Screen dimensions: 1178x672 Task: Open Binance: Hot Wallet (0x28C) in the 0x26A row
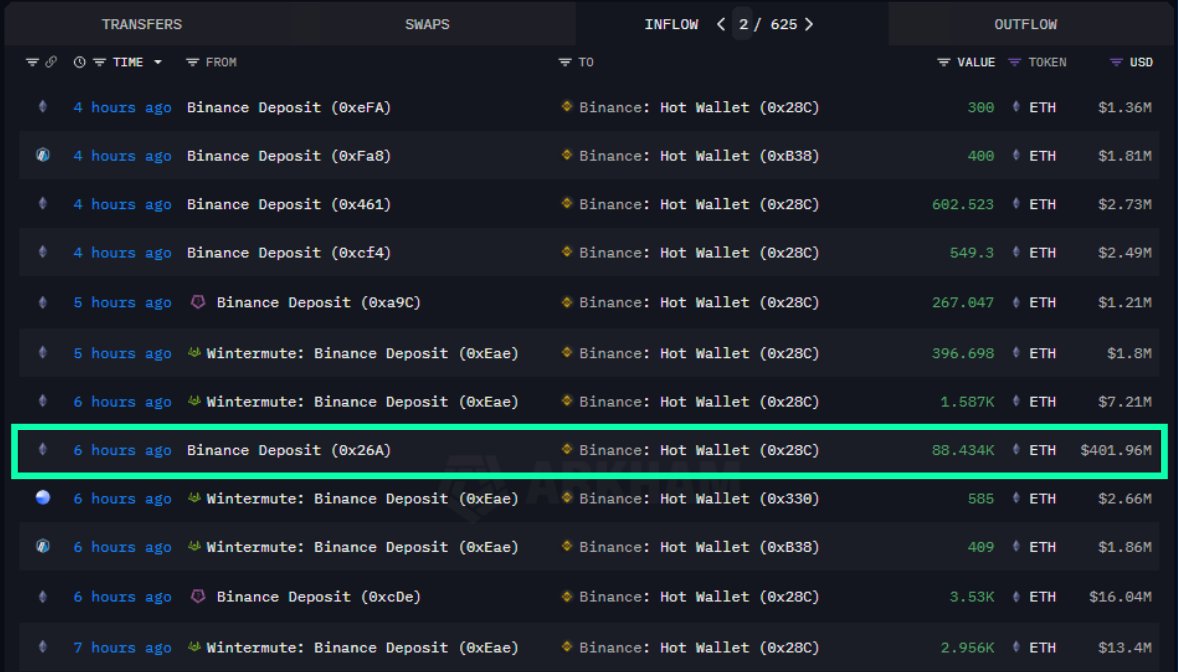[699, 450]
